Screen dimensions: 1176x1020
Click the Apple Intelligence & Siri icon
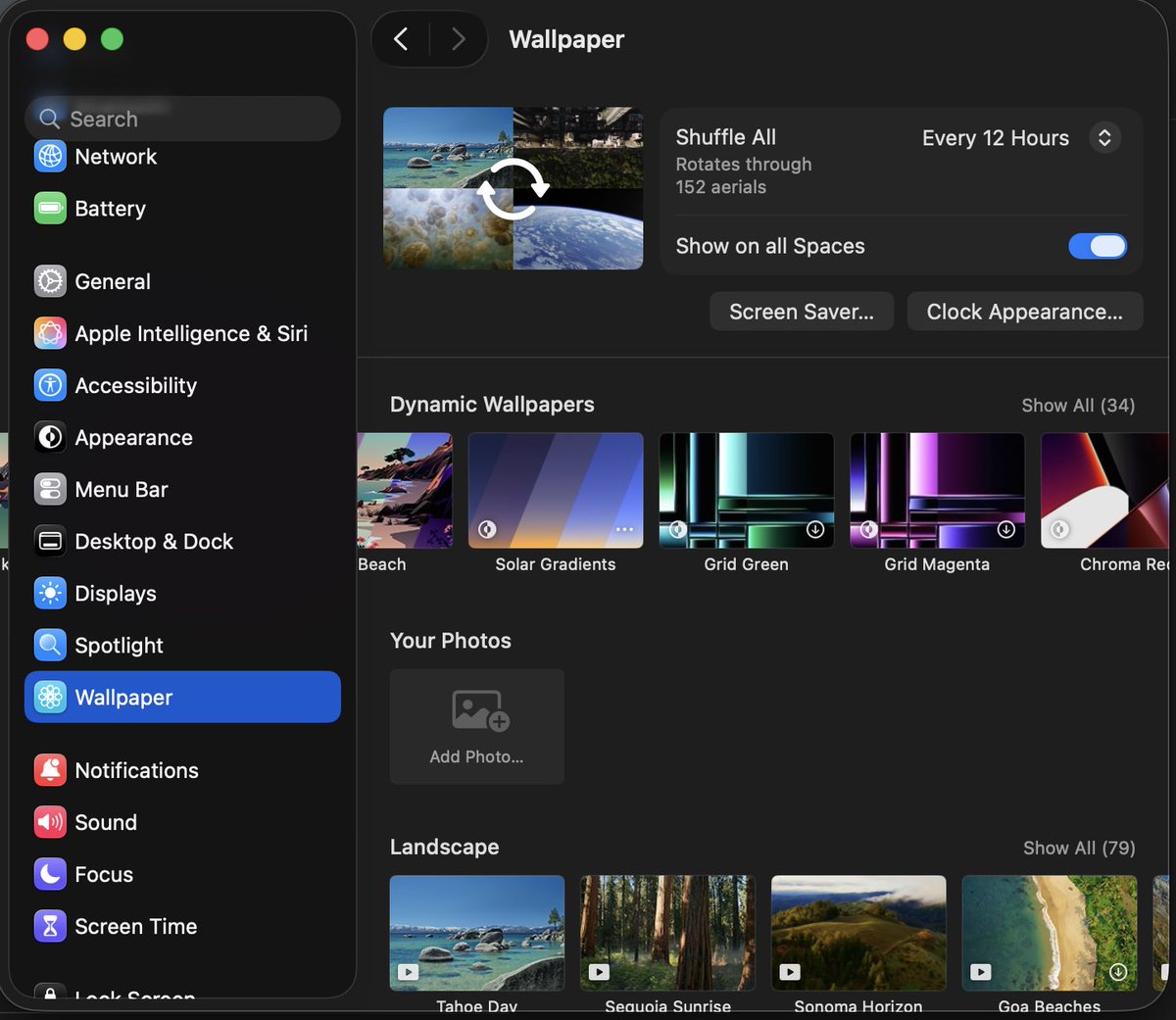click(x=50, y=333)
